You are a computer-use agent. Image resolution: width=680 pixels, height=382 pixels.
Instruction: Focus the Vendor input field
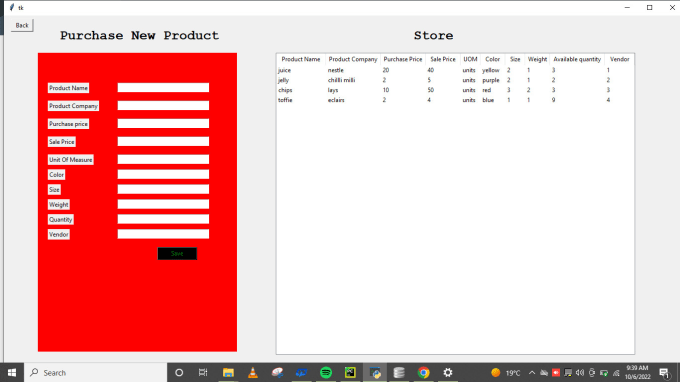[163, 234]
